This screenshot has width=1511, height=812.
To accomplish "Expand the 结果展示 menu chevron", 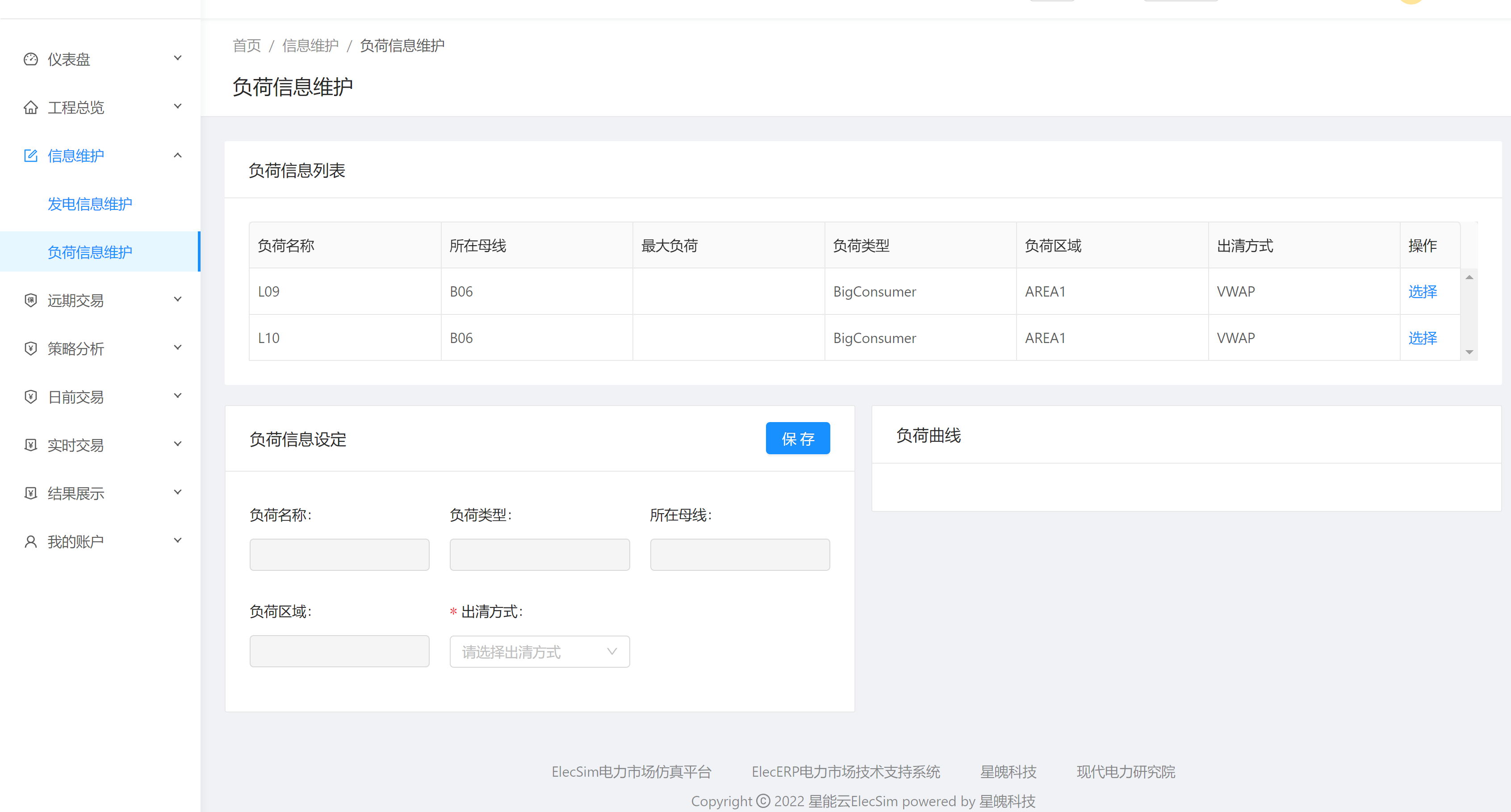I will point(178,492).
